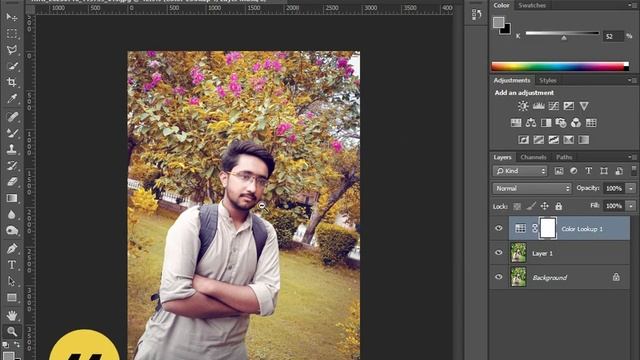The image size is (640, 360).
Task: Add an Invert adjustment
Action: click(x=523, y=140)
